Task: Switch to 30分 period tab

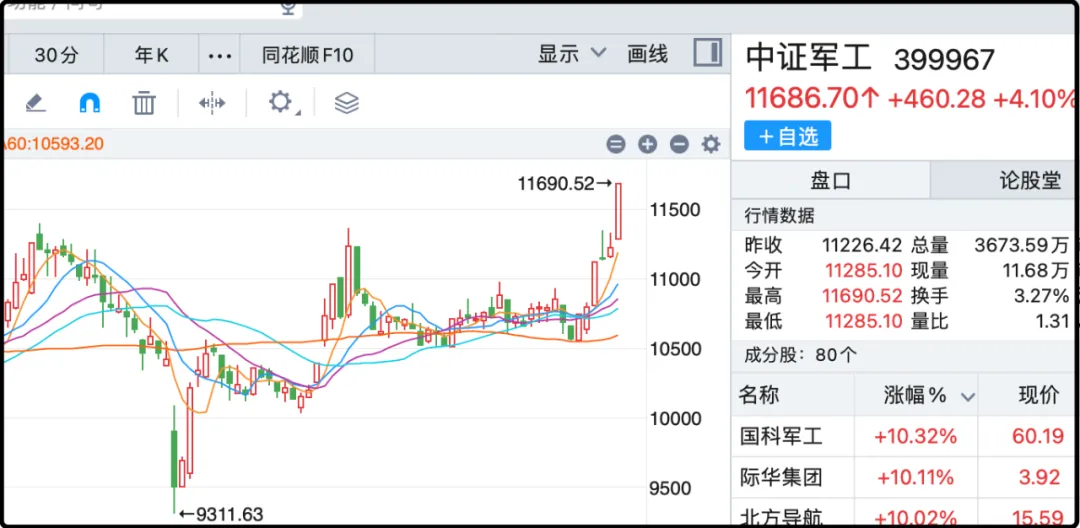Action: (x=56, y=54)
